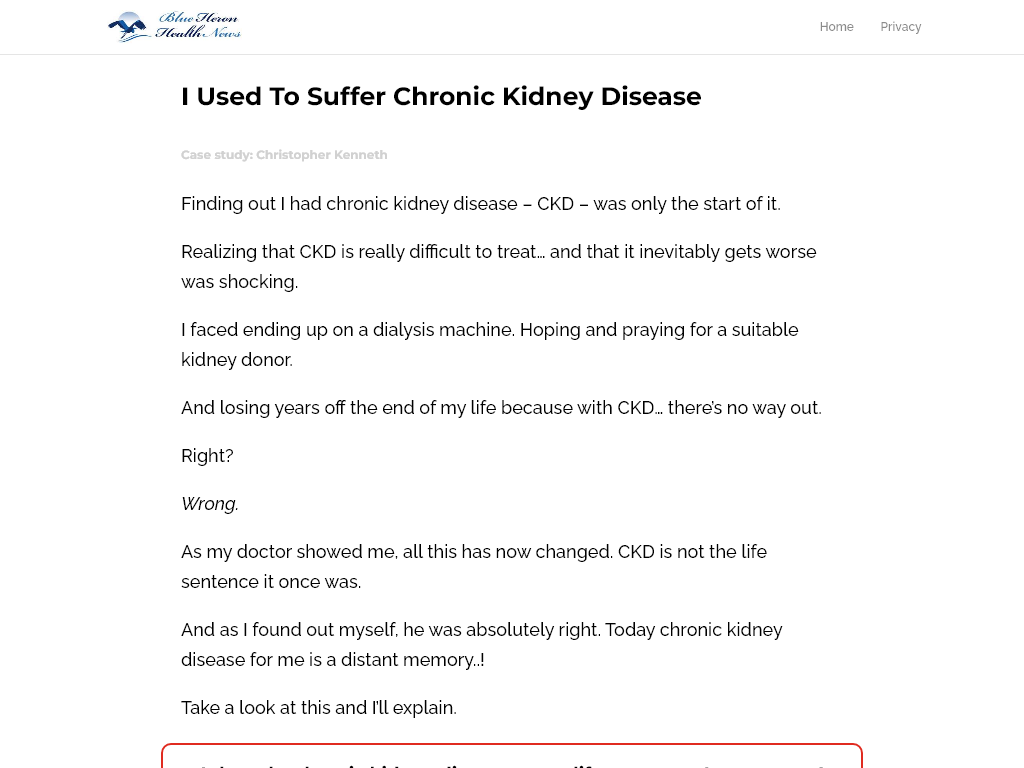Click the bird graphic beside the site name
Image resolution: width=1024 pixels, height=768 pixels.
(x=128, y=25)
